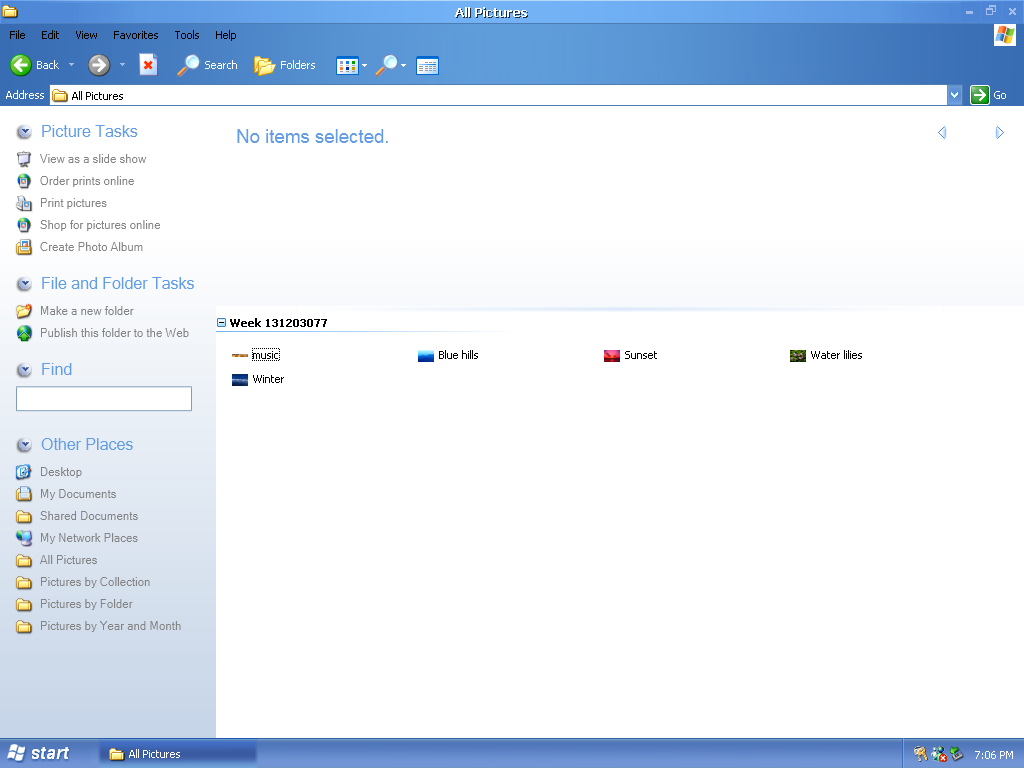Click the next picture right arrow
Image resolution: width=1024 pixels, height=768 pixels.
999,133
